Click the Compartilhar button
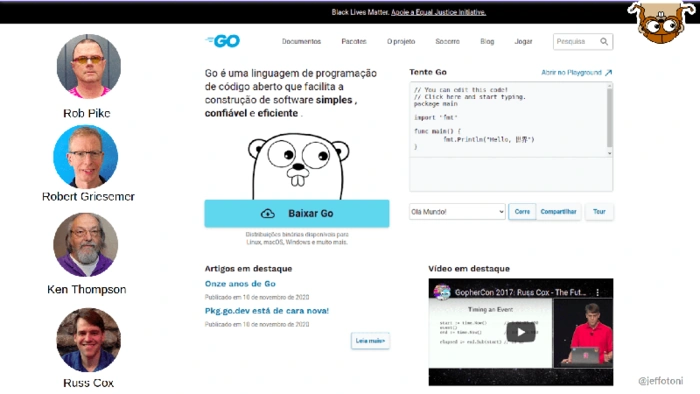This screenshot has width=700, height=394. 558,212
